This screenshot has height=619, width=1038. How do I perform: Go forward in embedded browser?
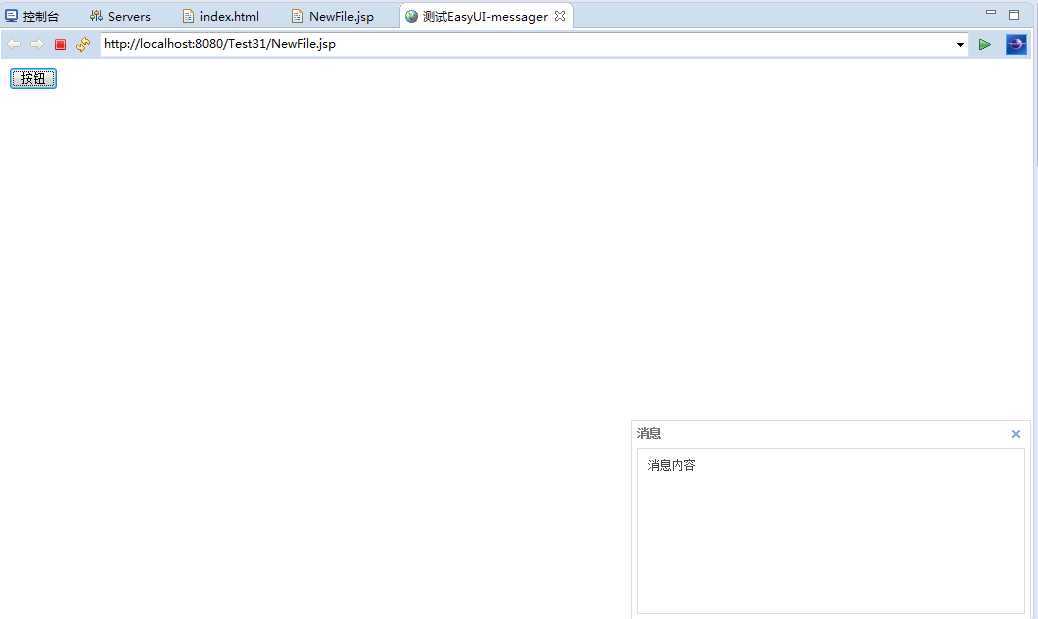pos(37,44)
